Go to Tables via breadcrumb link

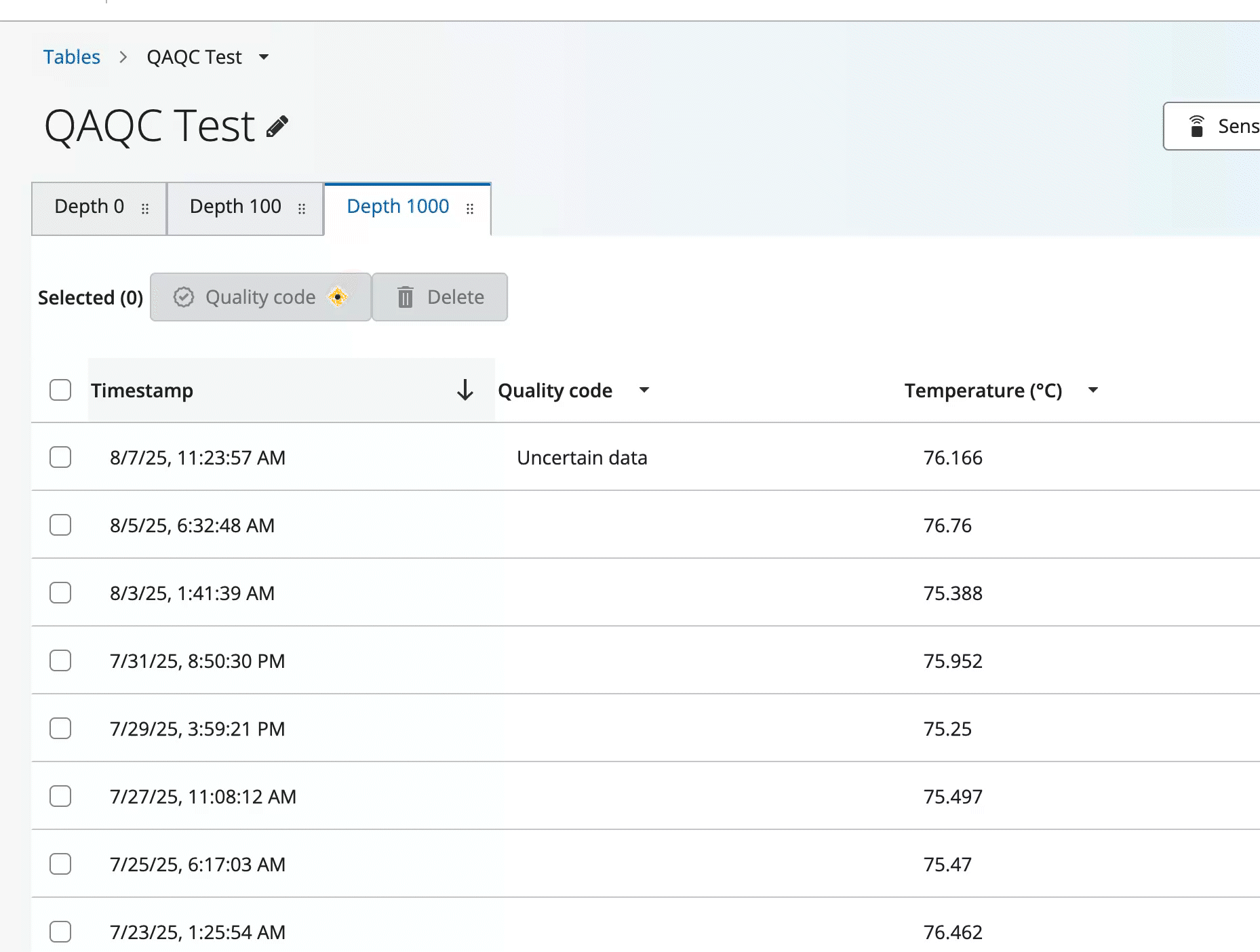[72, 57]
